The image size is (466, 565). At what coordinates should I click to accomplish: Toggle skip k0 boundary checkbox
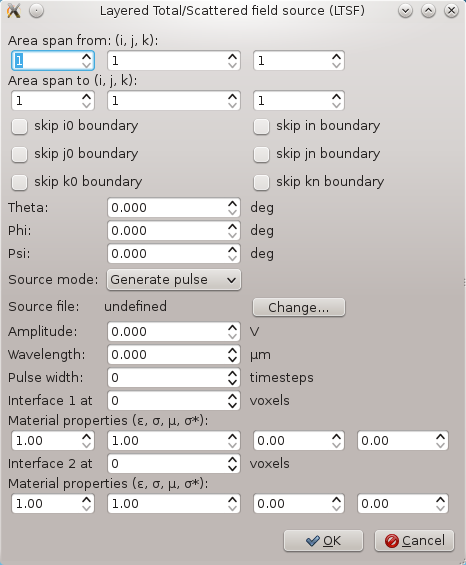[19, 182]
